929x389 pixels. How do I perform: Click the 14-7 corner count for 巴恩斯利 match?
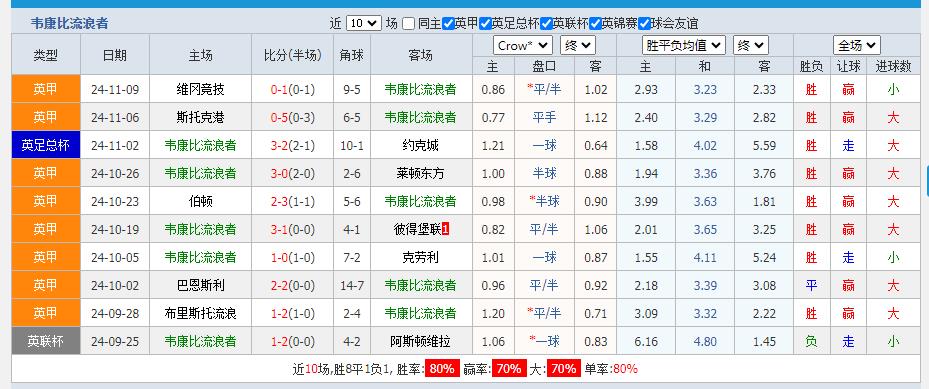tap(352, 285)
